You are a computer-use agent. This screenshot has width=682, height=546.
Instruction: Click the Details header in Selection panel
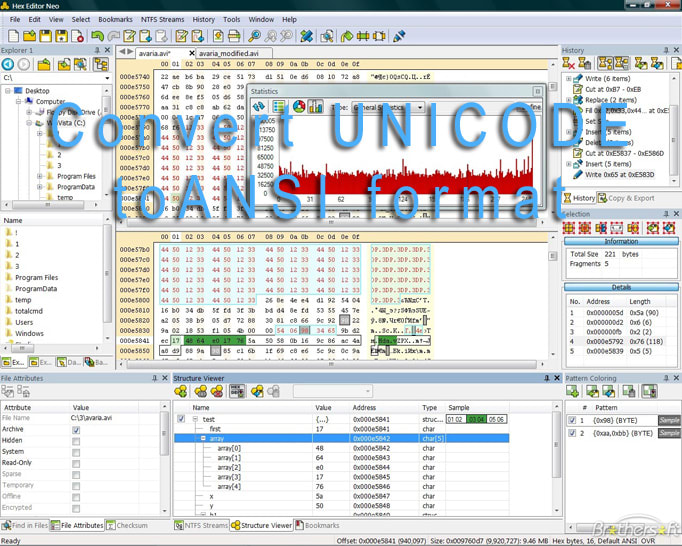[621, 287]
